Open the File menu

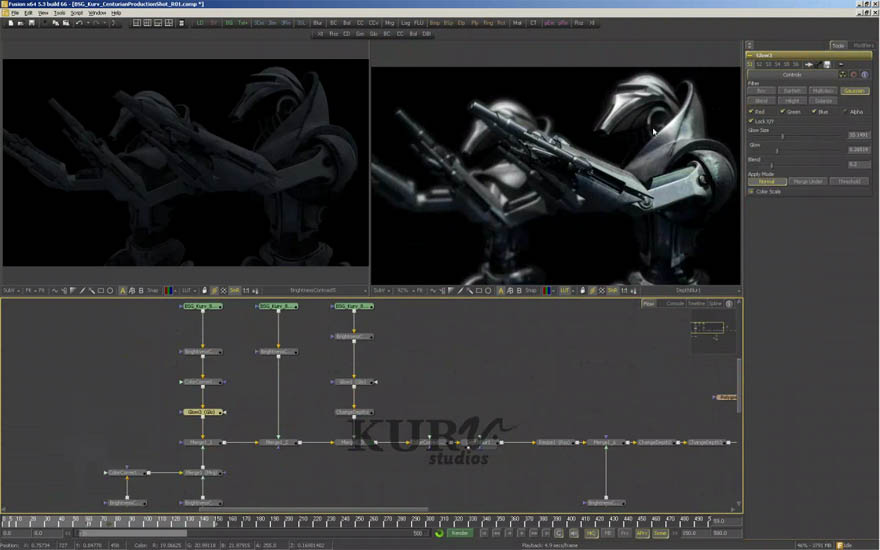pos(15,13)
